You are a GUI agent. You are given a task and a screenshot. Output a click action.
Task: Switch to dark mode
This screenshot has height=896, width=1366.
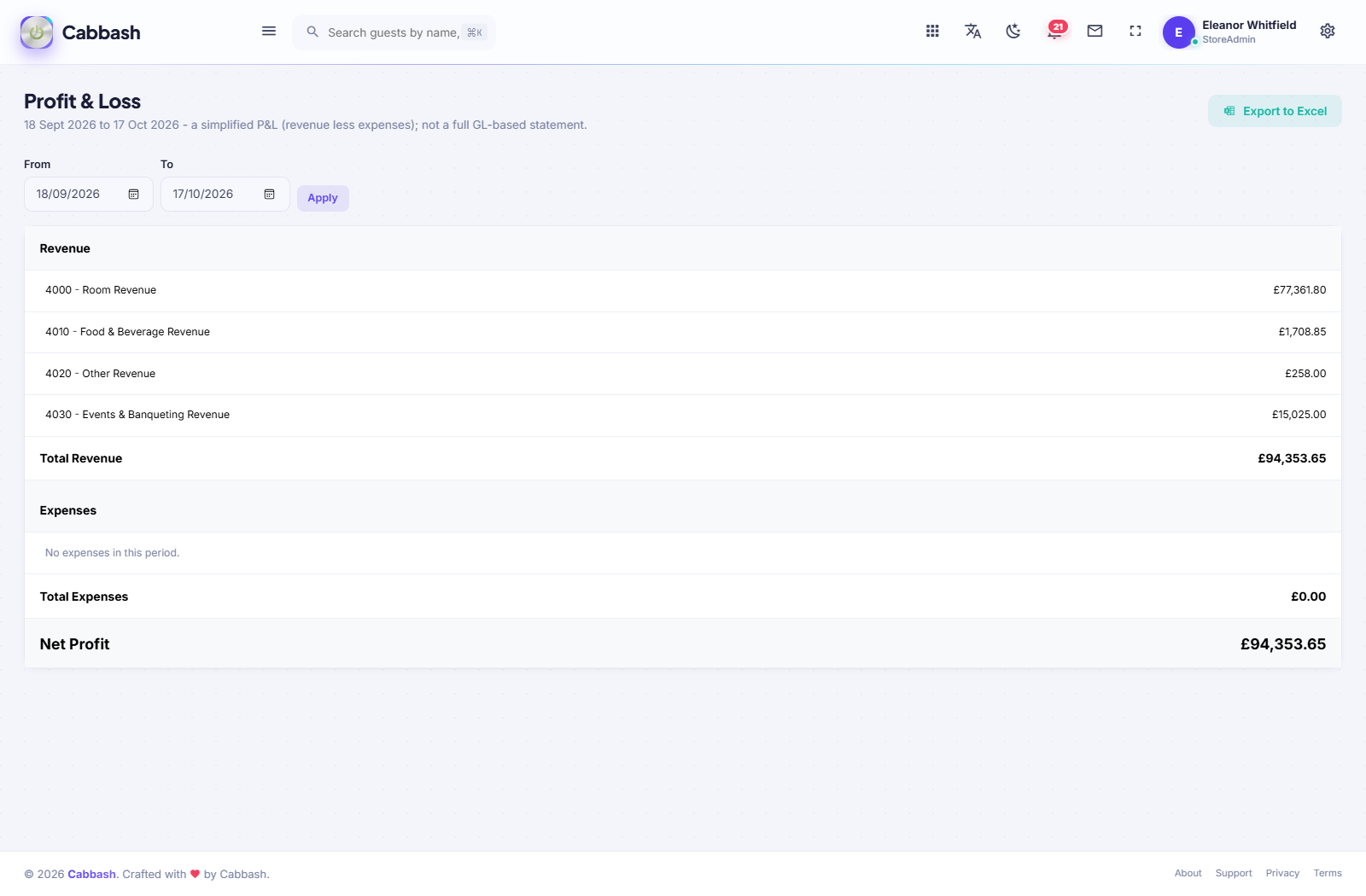tap(1013, 32)
